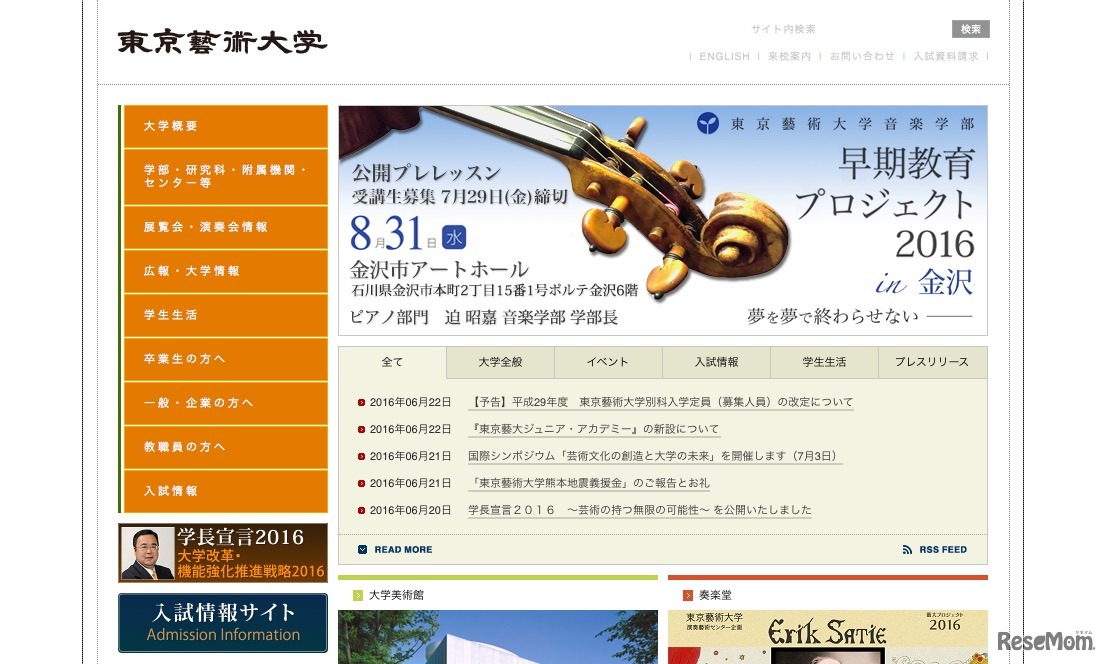The image size is (1108, 664).
Task: Click red bullet beside 東京藝大ジュニア・アカデミー news
Action: tap(362, 430)
